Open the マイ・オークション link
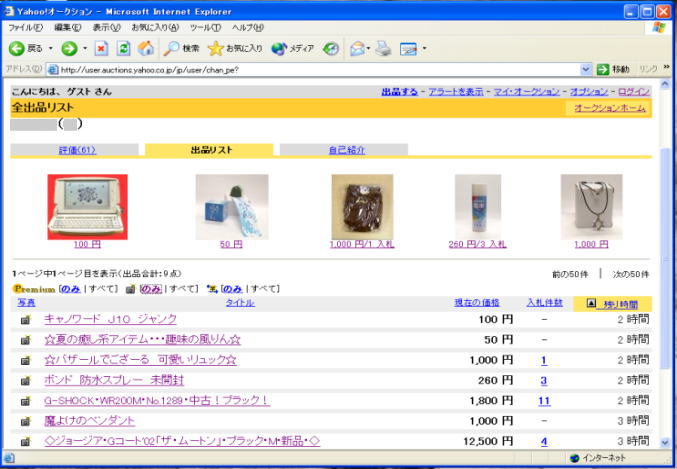 526,92
